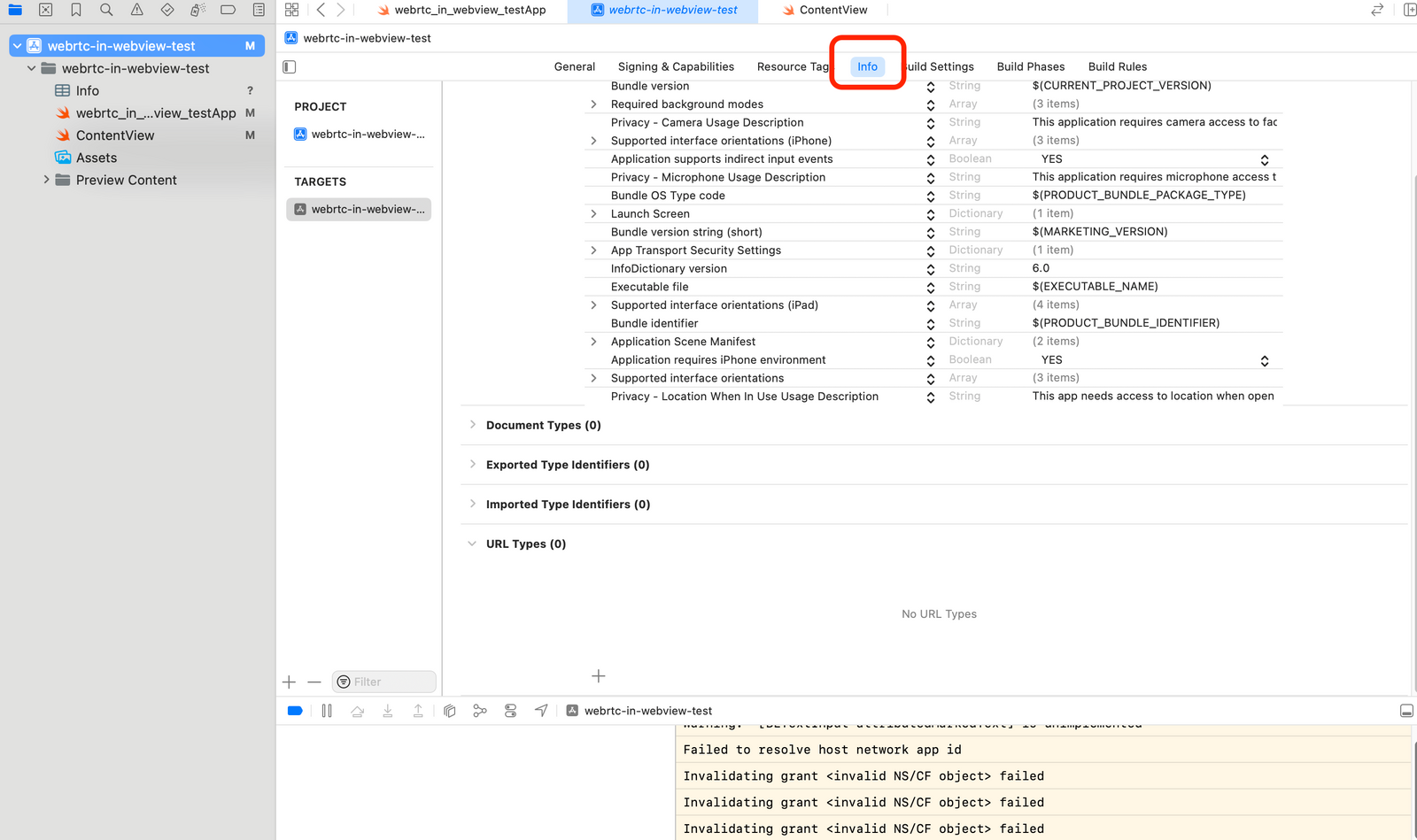This screenshot has height=840, width=1417.
Task: Open the Debug View Hierarchy tool
Action: tap(450, 711)
